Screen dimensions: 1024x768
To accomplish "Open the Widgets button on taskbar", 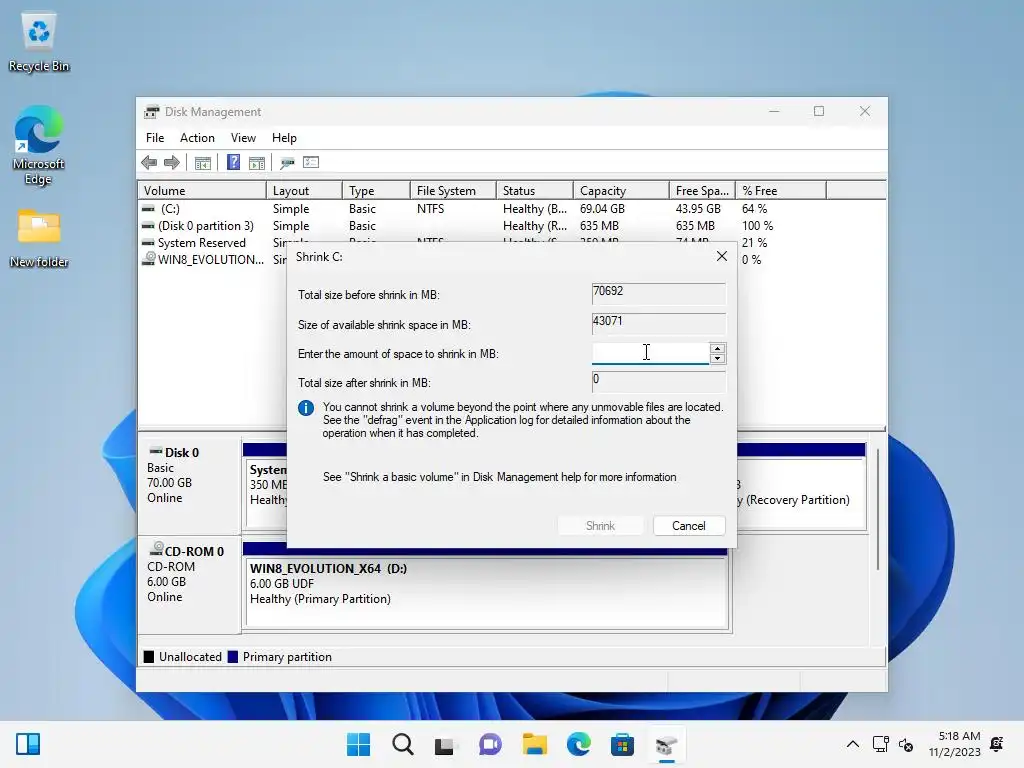I will pyautogui.click(x=28, y=744).
